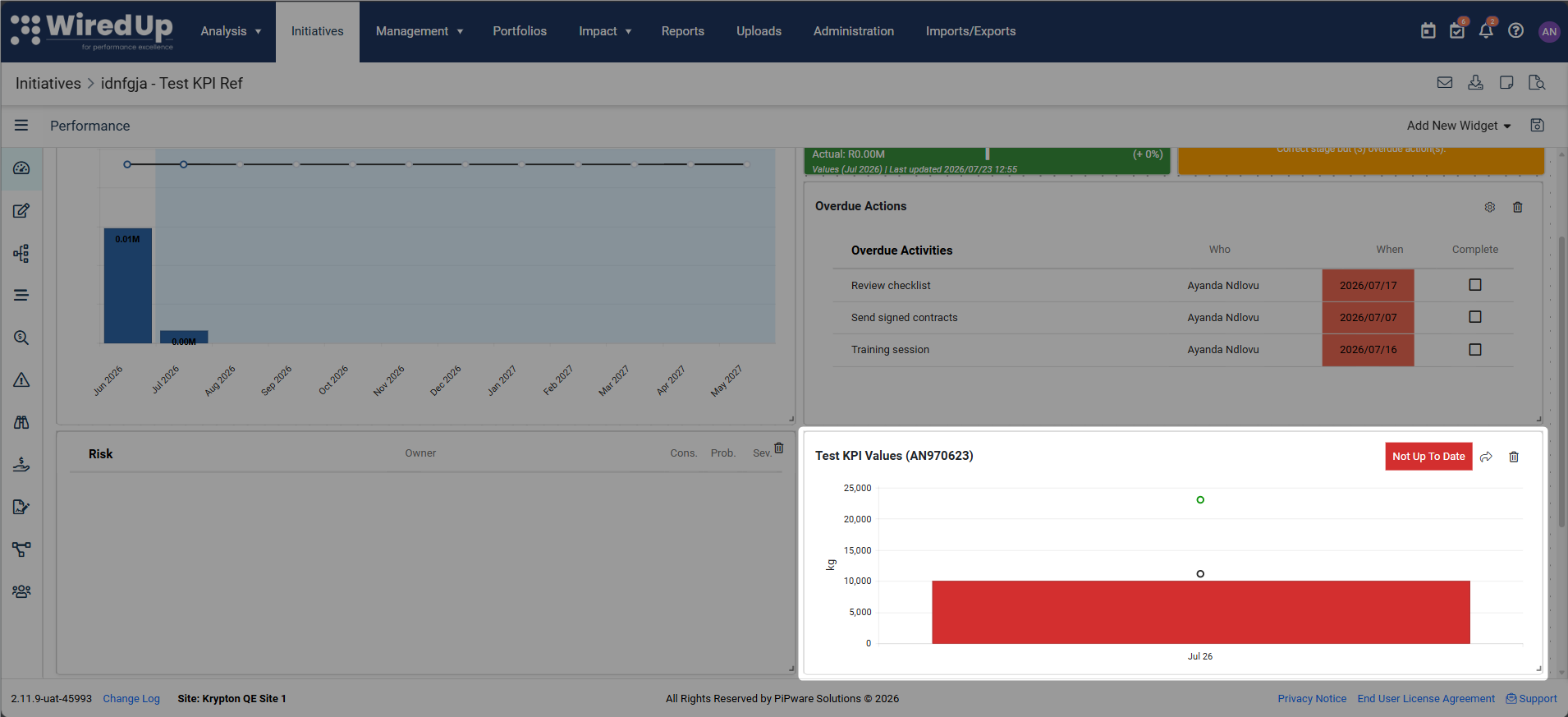Click the team members sidebar icon
The width and height of the screenshot is (1568, 717).
tap(21, 591)
